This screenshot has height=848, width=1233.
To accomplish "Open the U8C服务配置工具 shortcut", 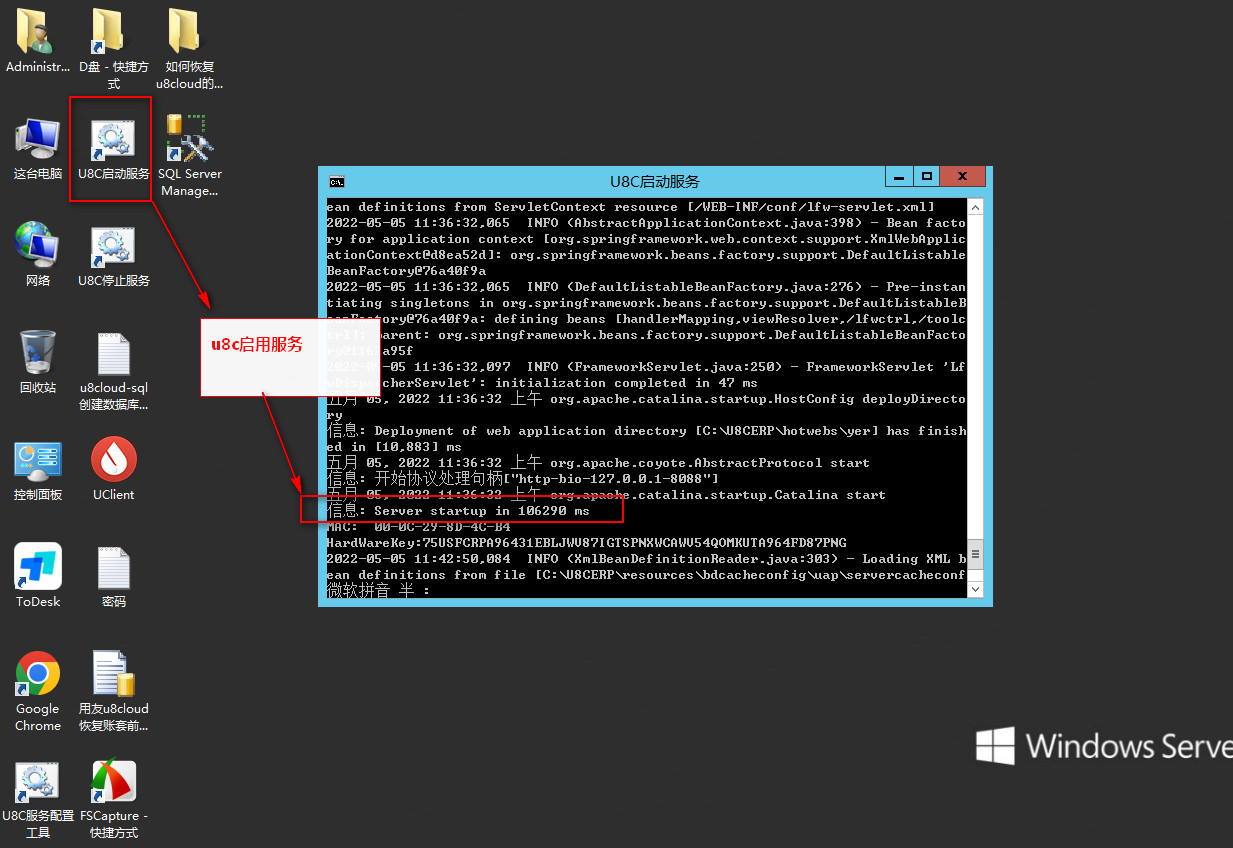I will (x=38, y=783).
